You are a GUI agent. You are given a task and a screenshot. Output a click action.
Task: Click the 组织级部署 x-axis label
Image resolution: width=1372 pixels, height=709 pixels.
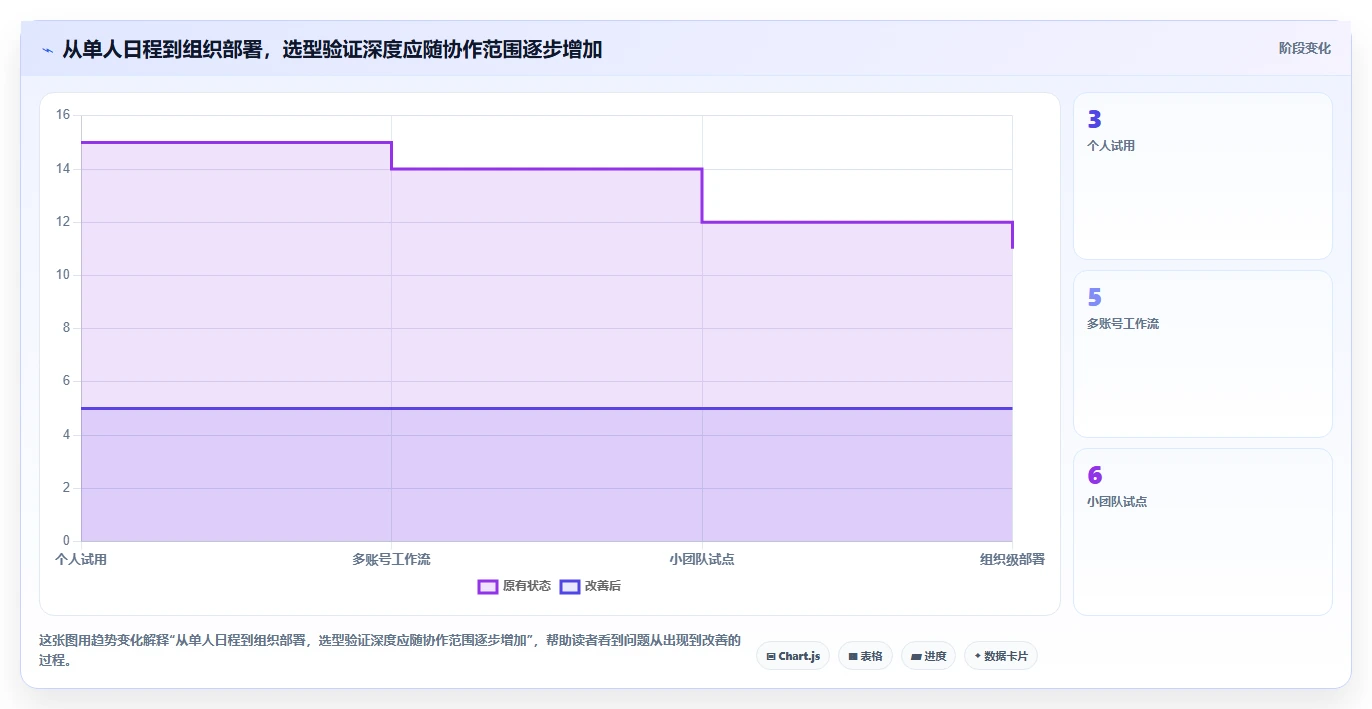coord(1012,559)
